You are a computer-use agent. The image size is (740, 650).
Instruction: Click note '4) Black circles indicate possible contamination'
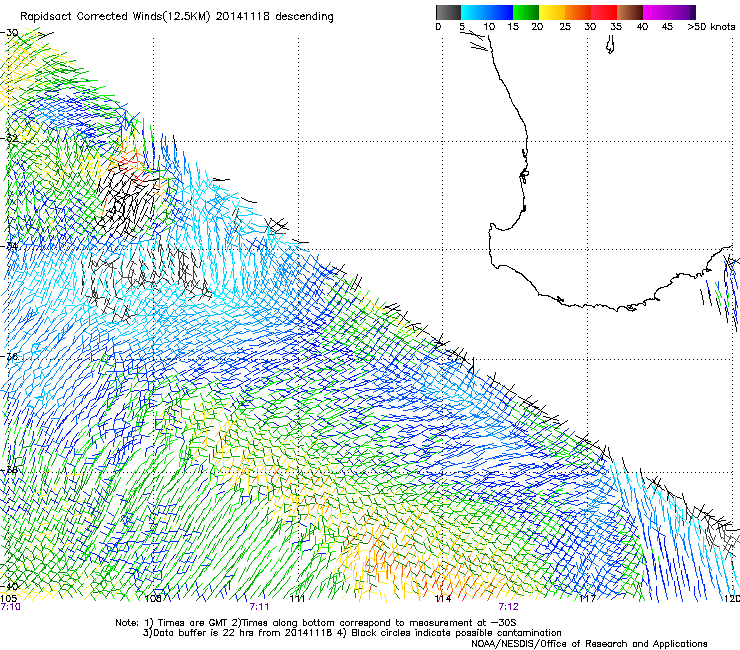[449, 633]
